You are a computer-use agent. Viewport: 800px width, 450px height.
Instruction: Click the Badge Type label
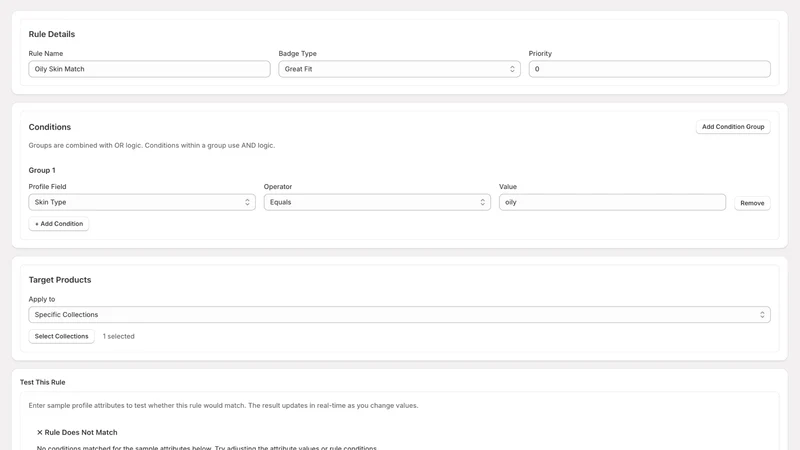pos(297,54)
